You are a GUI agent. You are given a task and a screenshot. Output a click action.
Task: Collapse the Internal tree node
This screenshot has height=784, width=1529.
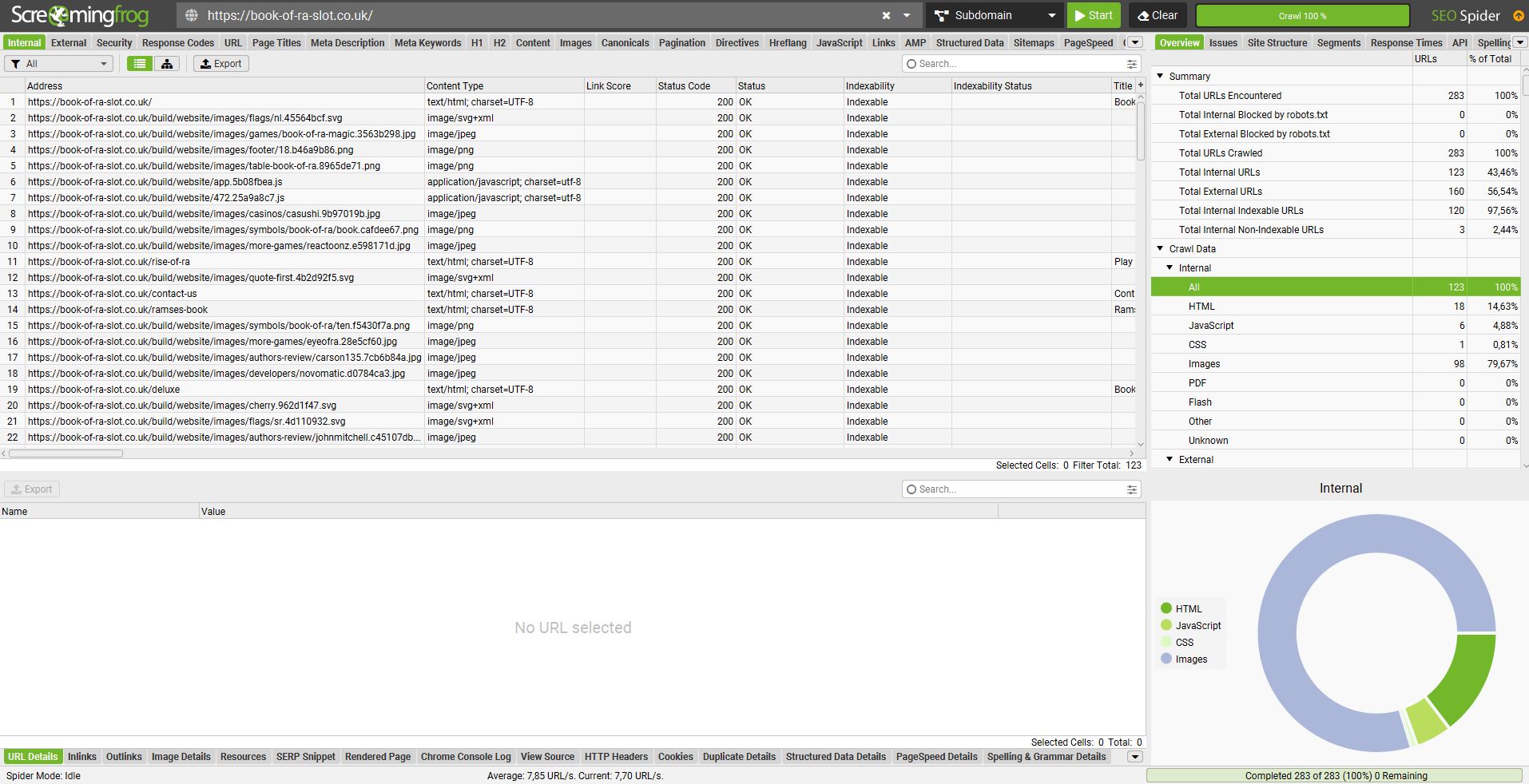click(x=1170, y=267)
